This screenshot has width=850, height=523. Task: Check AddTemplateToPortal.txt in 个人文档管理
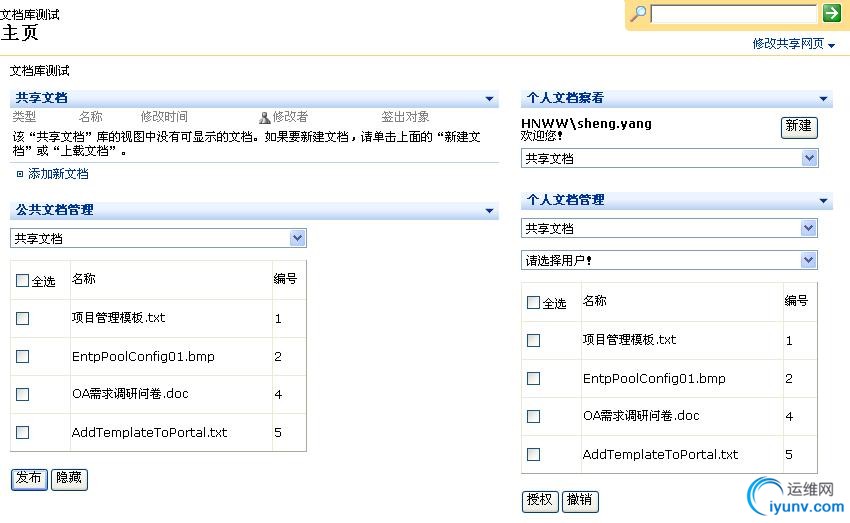click(533, 454)
